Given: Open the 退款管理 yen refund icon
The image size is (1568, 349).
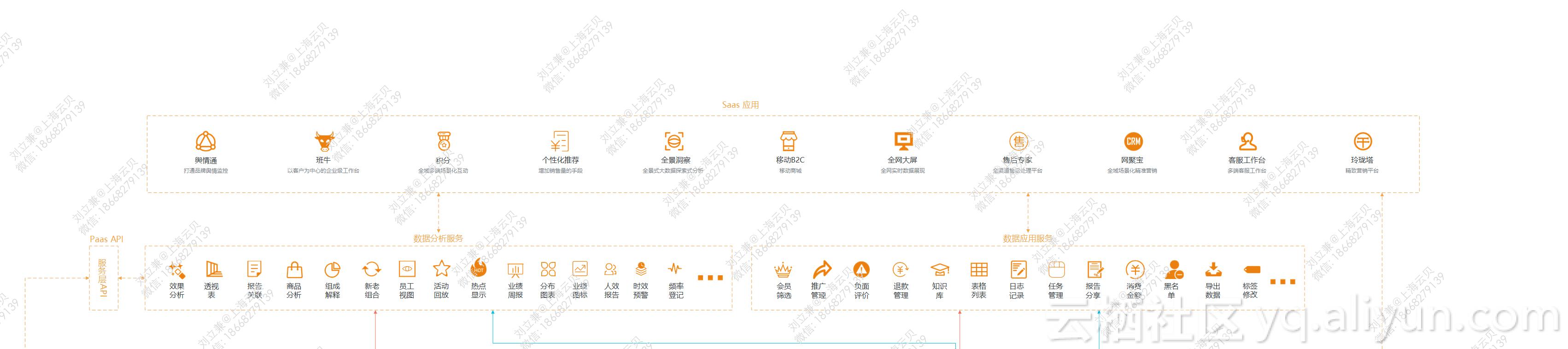Looking at the screenshot, I should [x=900, y=270].
